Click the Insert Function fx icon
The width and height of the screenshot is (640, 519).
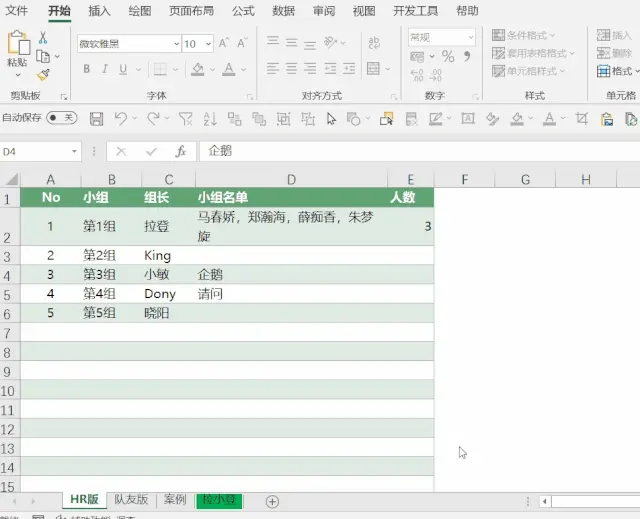click(x=180, y=152)
